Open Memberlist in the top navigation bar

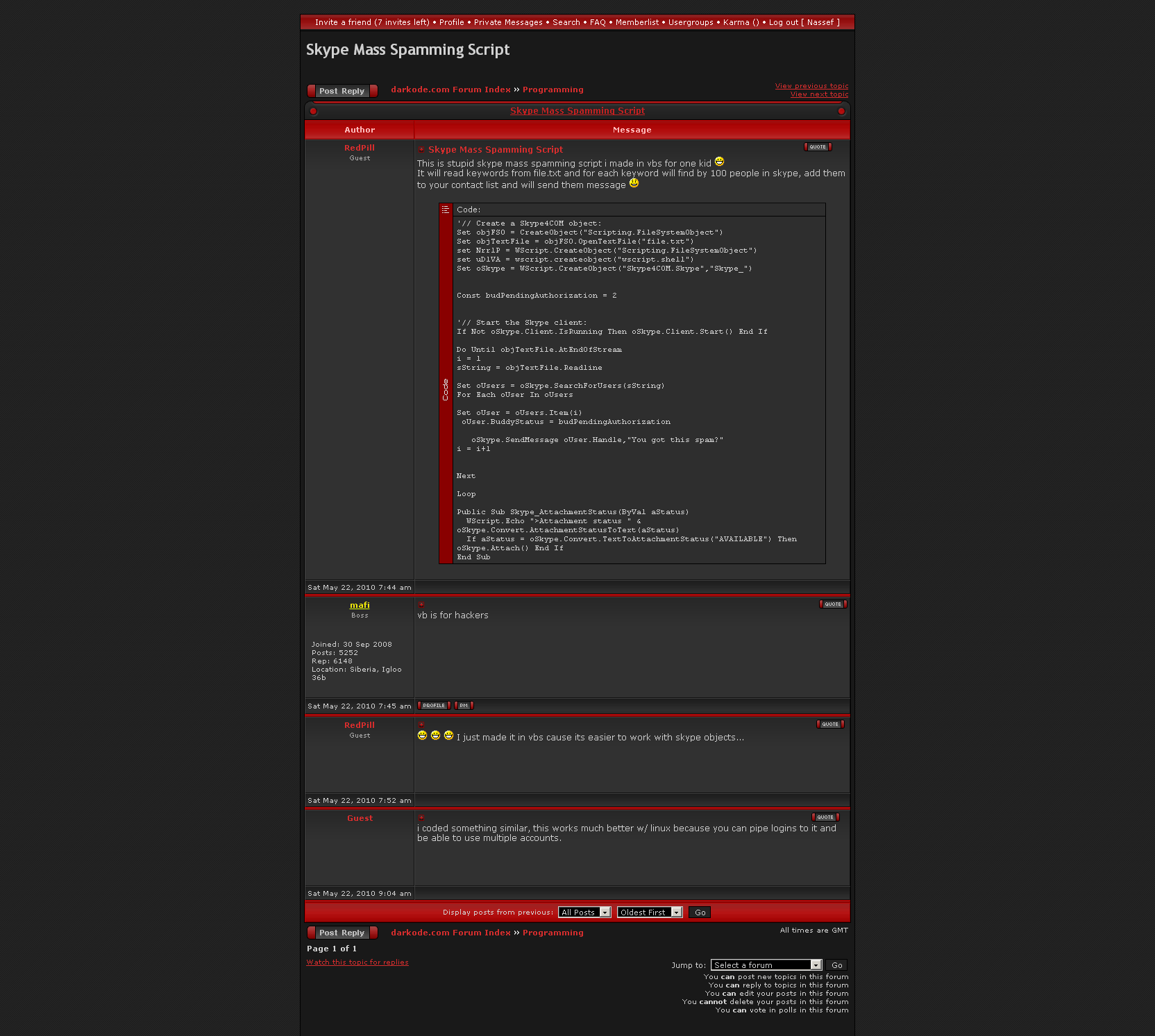(x=636, y=22)
